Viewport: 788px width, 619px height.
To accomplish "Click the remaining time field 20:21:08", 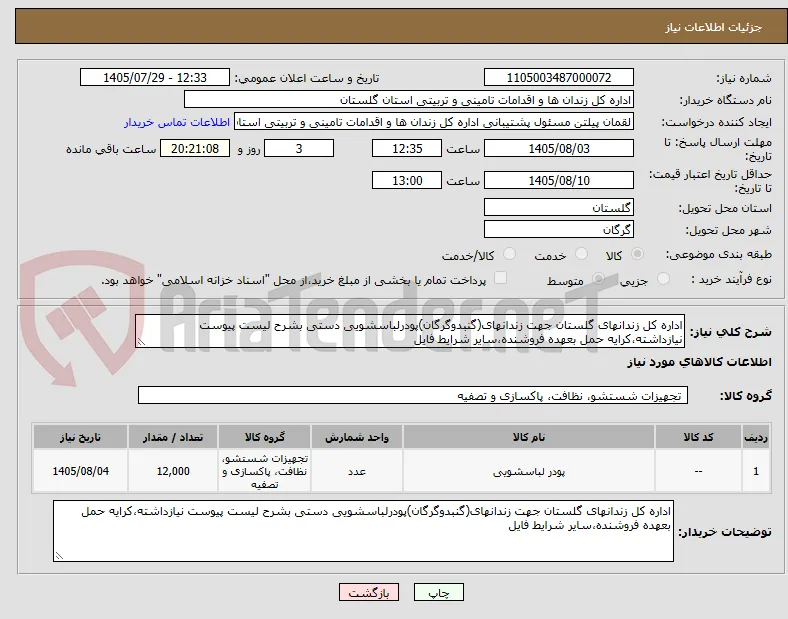I will point(195,148).
